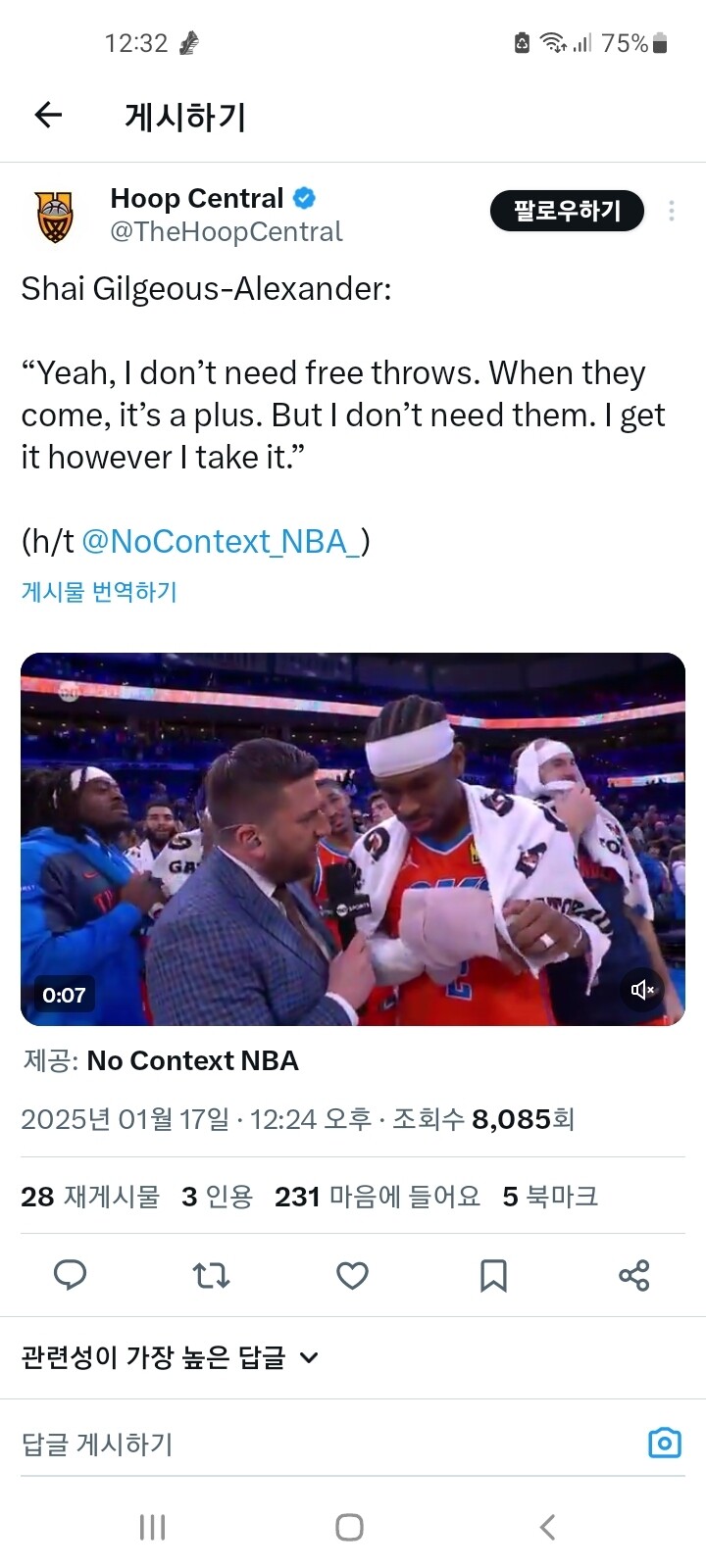Open @NoContext_NBA_ mention link
Image resolution: width=706 pixels, height=1568 pixels.
click(x=221, y=541)
